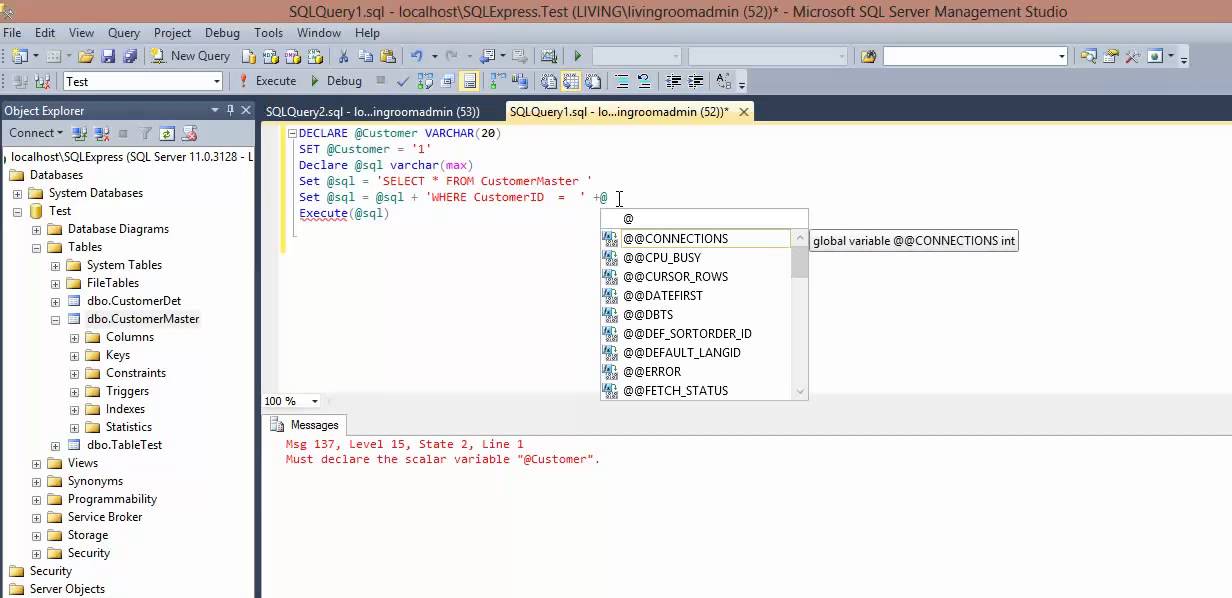Collapse the DECLARE code block outline toggle
Screen dimensions: 1232x598
[291, 133]
